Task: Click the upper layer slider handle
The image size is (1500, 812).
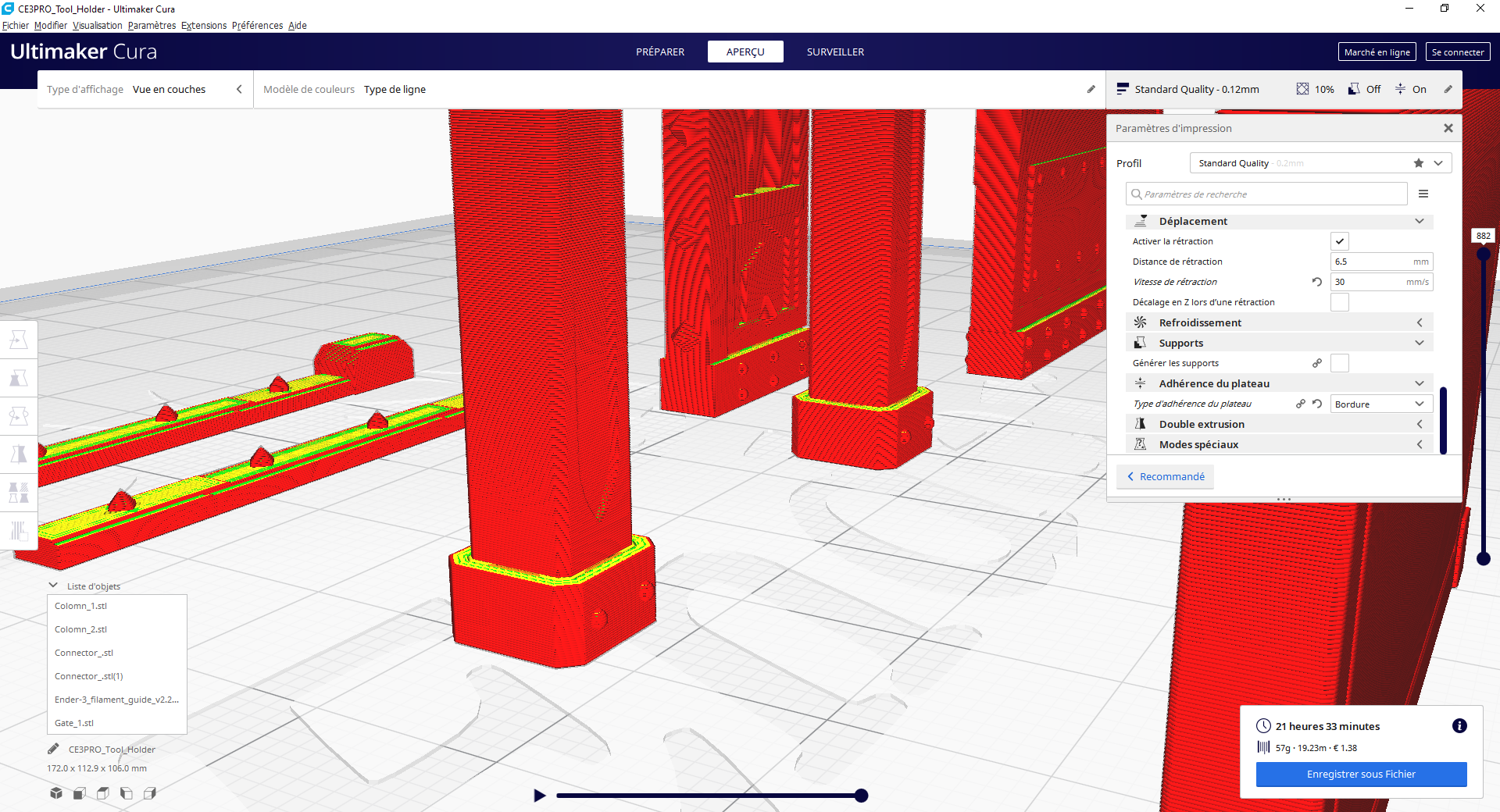Action: 1484,254
